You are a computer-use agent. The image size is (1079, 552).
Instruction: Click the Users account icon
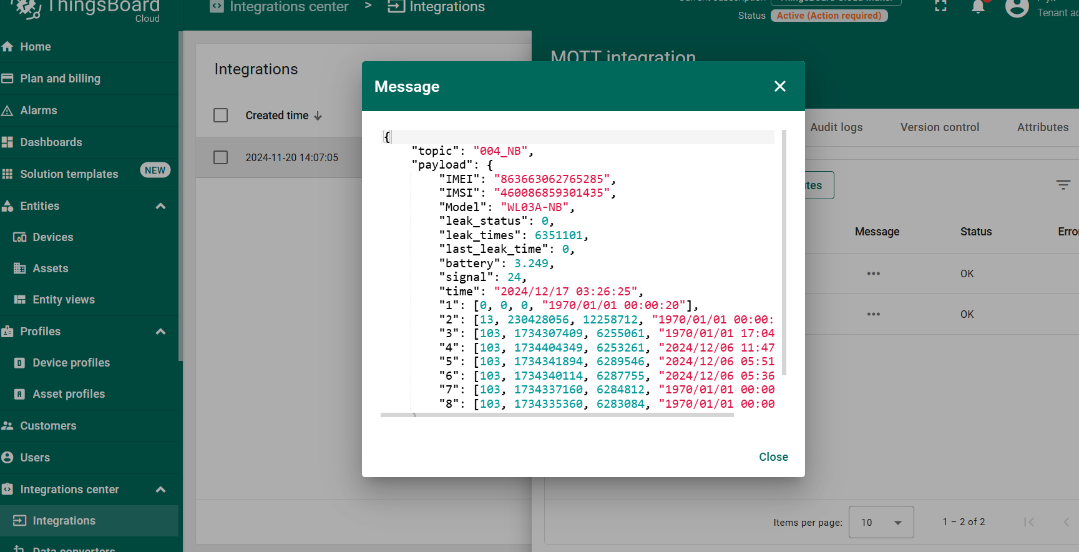(8, 457)
